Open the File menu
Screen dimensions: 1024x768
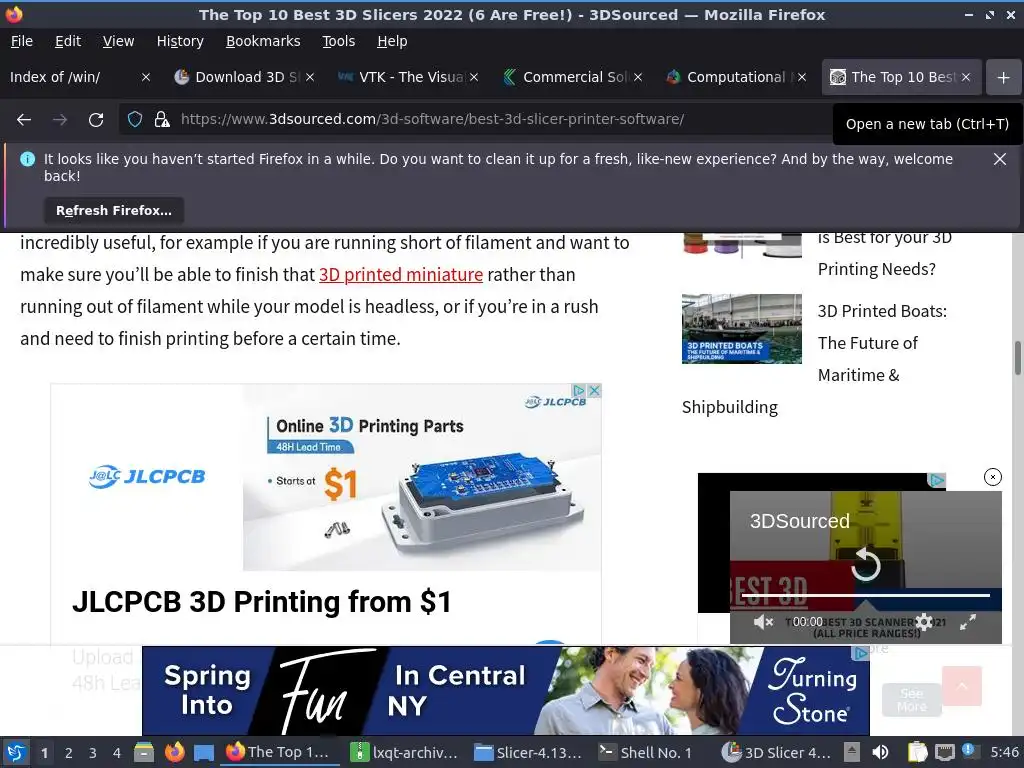tap(22, 41)
